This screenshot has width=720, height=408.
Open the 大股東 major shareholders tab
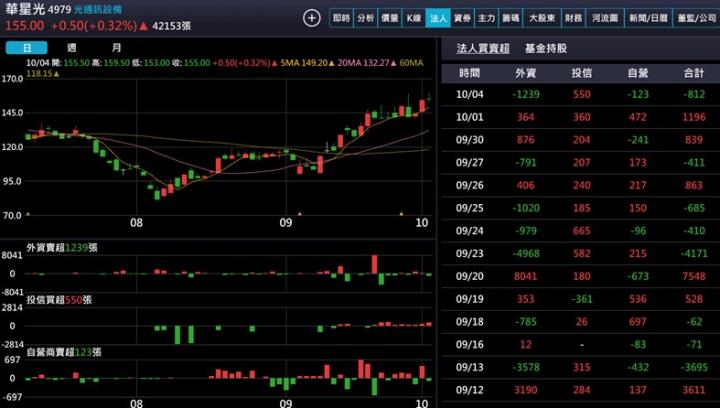coord(540,18)
